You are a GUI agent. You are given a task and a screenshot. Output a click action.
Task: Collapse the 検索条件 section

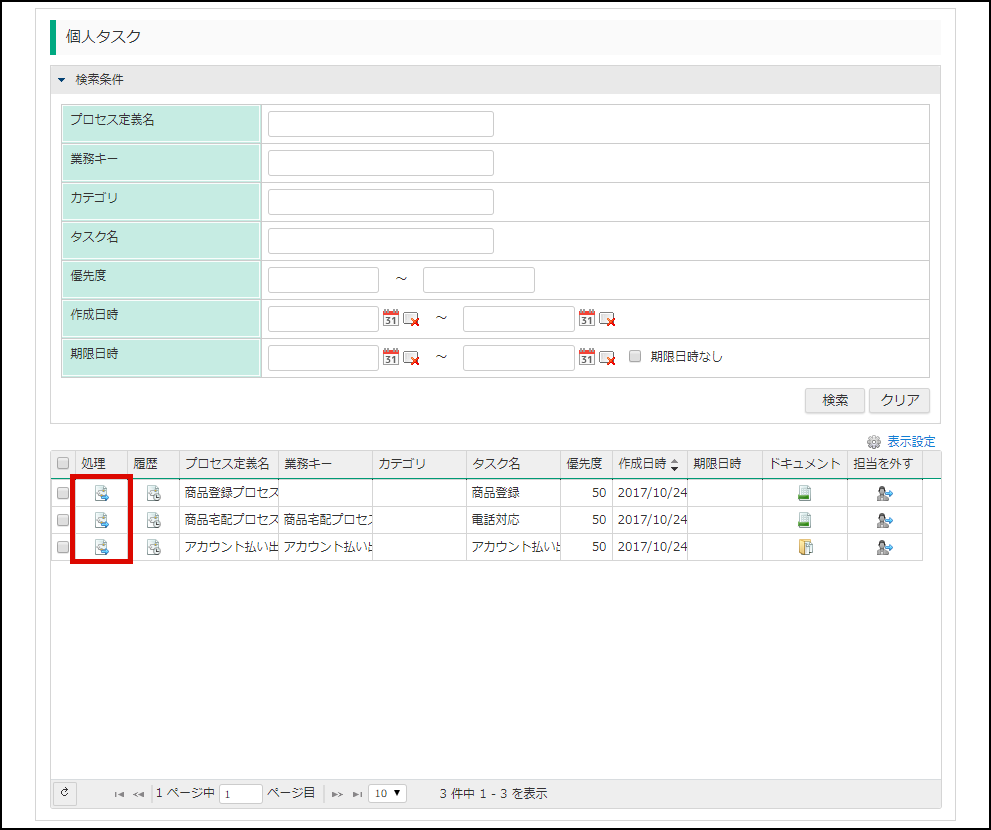coord(62,80)
